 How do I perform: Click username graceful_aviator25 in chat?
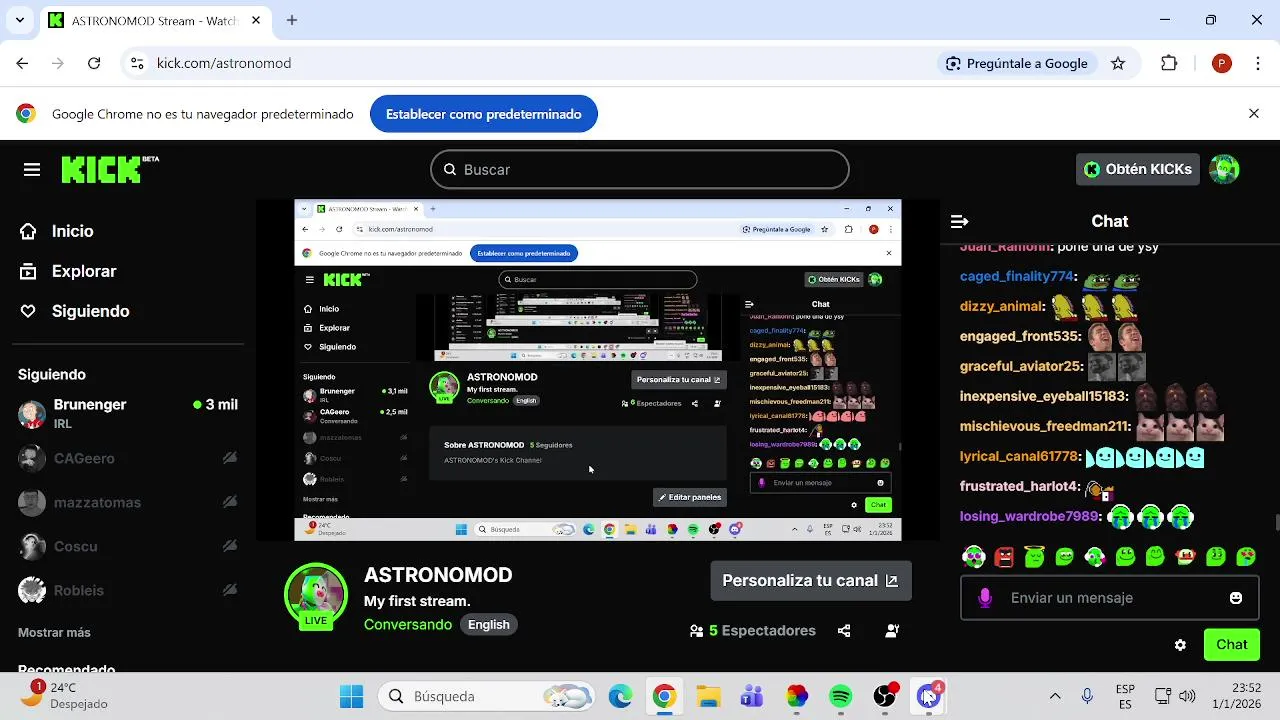[x=1021, y=366]
